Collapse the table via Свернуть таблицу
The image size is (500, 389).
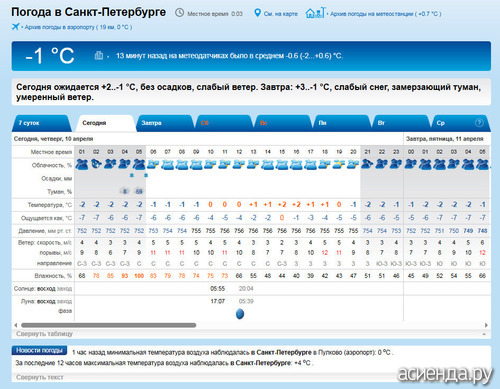(x=44, y=334)
